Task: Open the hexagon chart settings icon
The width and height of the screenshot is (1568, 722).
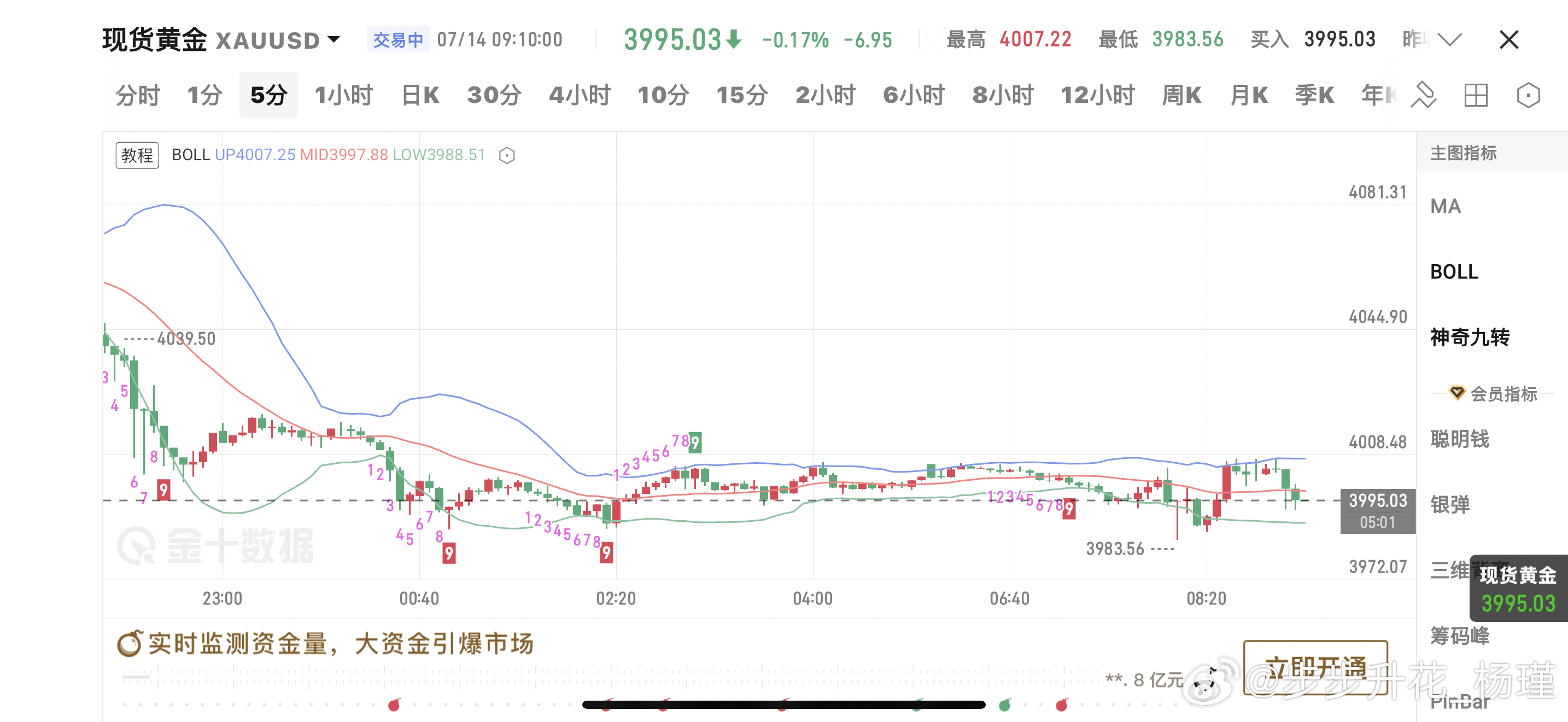Action: (1528, 95)
